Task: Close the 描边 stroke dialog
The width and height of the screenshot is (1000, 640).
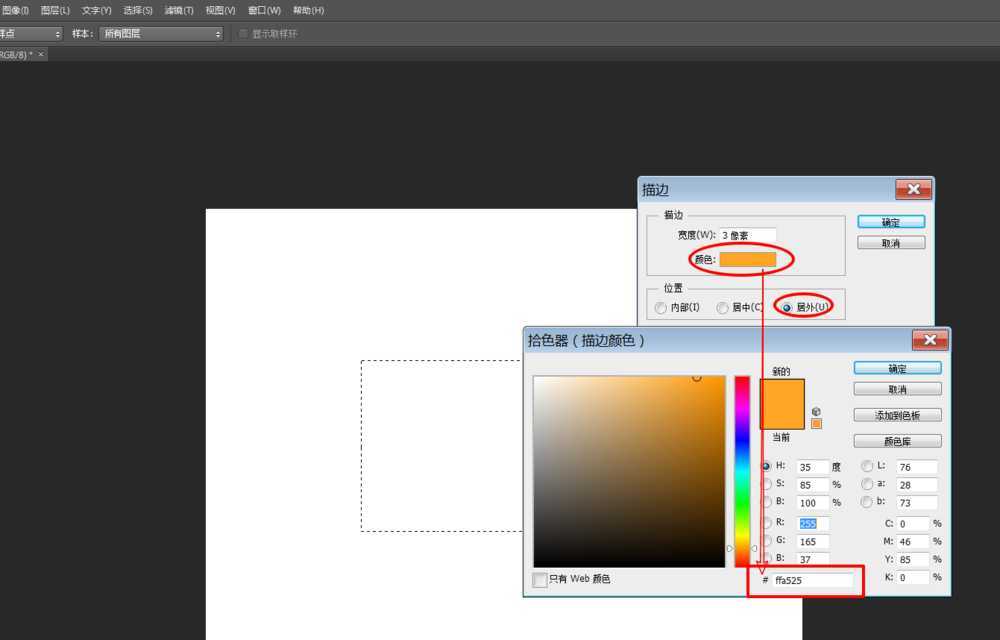Action: coord(913,189)
